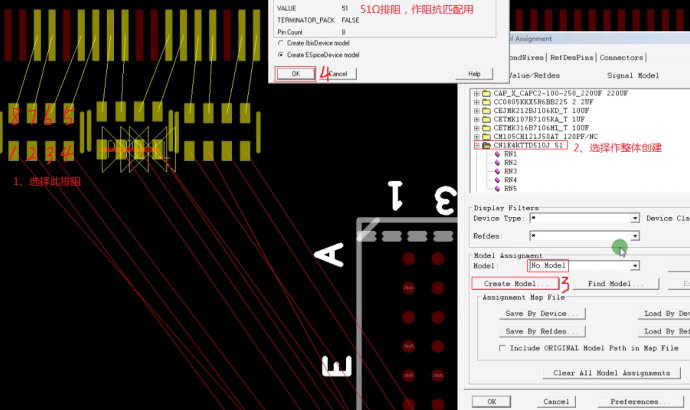
Task: Click the Create Model button
Action: 516,284
